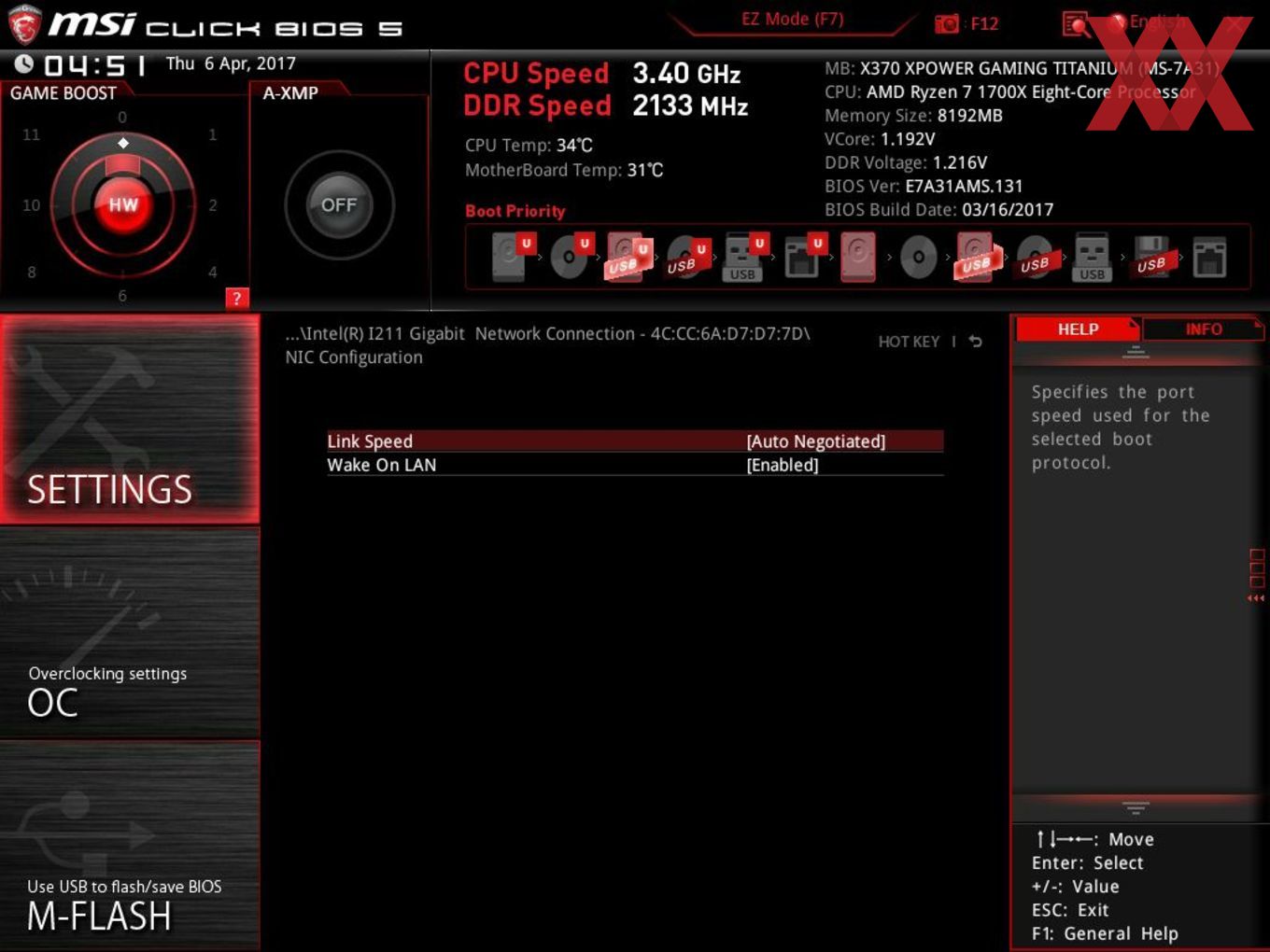Click the Intel I211 Gigabit breadcrumb path
1270x952 pixels.
[548, 334]
